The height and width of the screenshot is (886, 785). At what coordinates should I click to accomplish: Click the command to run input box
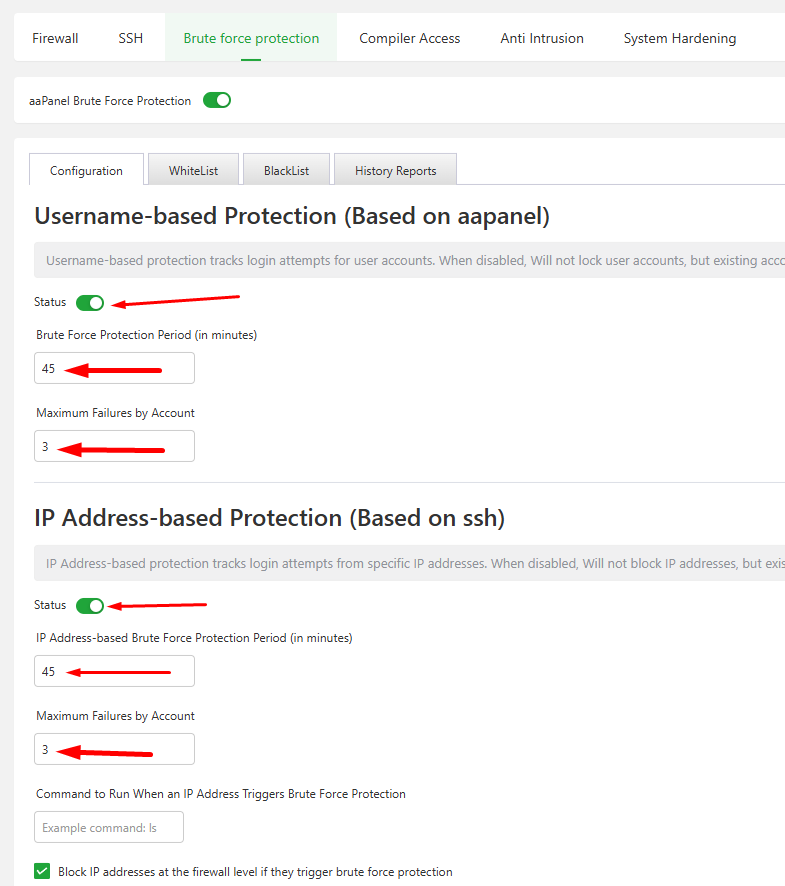(109, 827)
